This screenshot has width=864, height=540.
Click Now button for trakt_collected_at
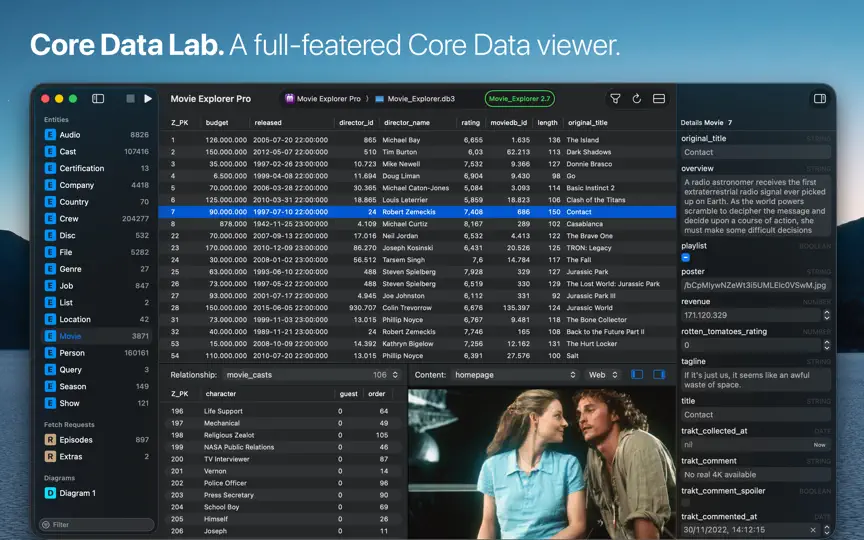(x=819, y=445)
